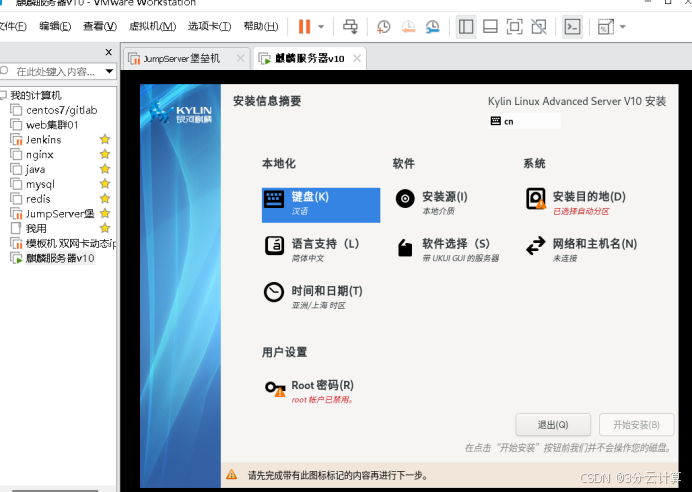Open the dropdown arrow beside the pause button

tap(322, 27)
